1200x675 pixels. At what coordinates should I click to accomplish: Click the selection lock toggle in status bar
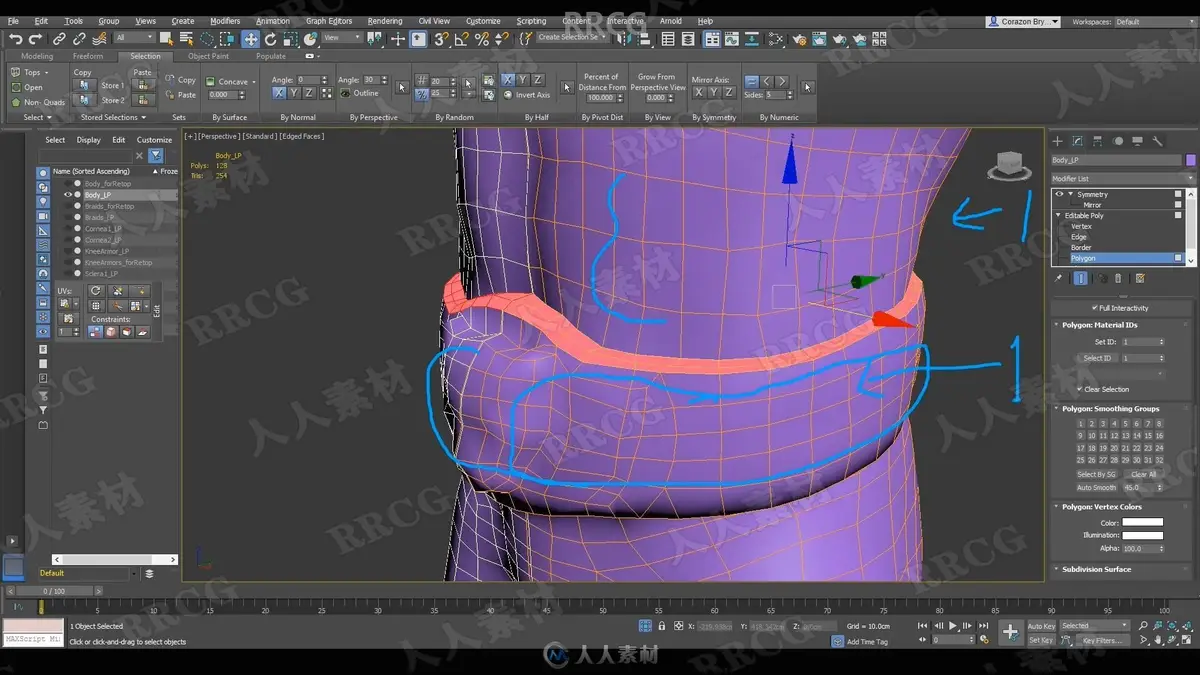pos(661,626)
